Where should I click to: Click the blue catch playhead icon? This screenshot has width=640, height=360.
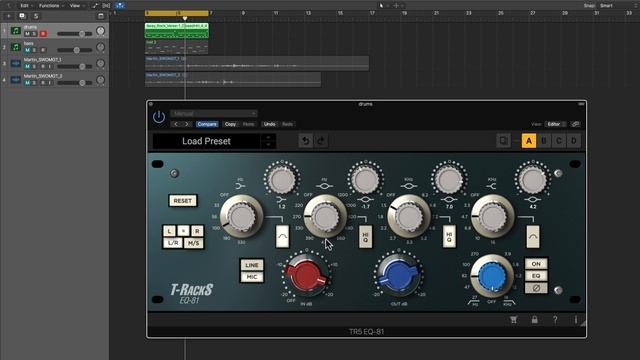[120, 6]
